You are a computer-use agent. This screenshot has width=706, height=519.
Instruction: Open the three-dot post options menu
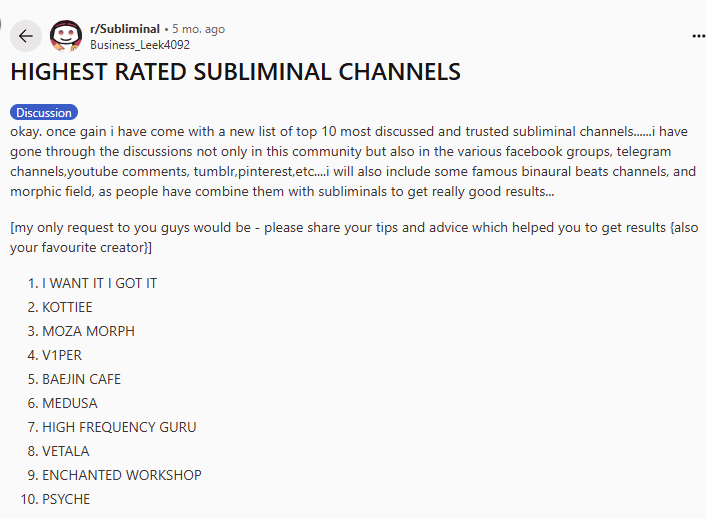[x=698, y=36]
